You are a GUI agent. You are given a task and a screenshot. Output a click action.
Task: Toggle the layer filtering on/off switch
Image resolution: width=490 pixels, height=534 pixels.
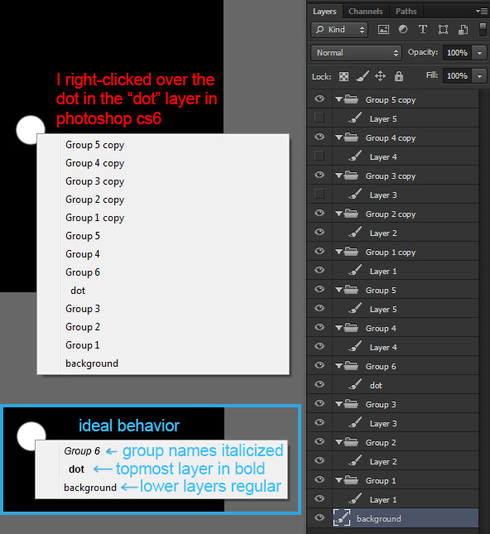483,29
